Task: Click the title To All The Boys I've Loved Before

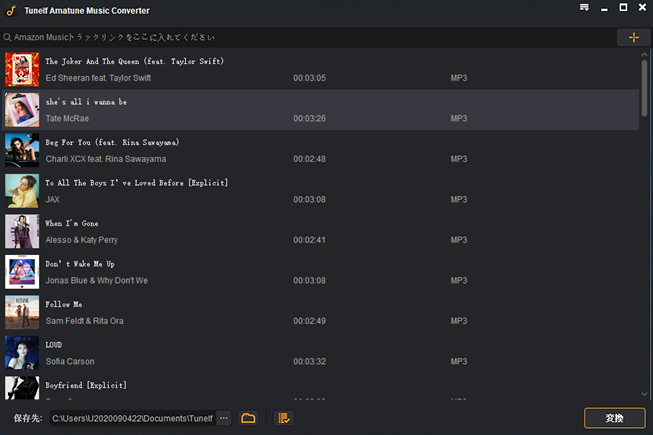Action: click(137, 183)
